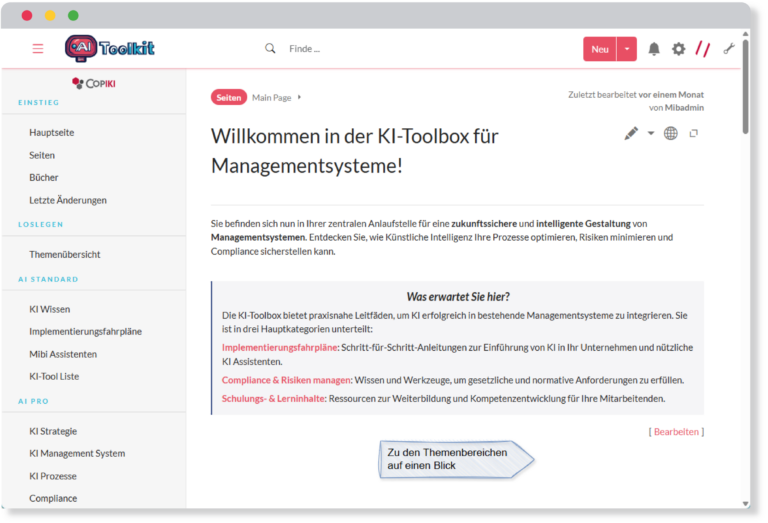The width and height of the screenshot is (768, 523).
Task: Click the green macOS maximize button
Action: [x=73, y=16]
